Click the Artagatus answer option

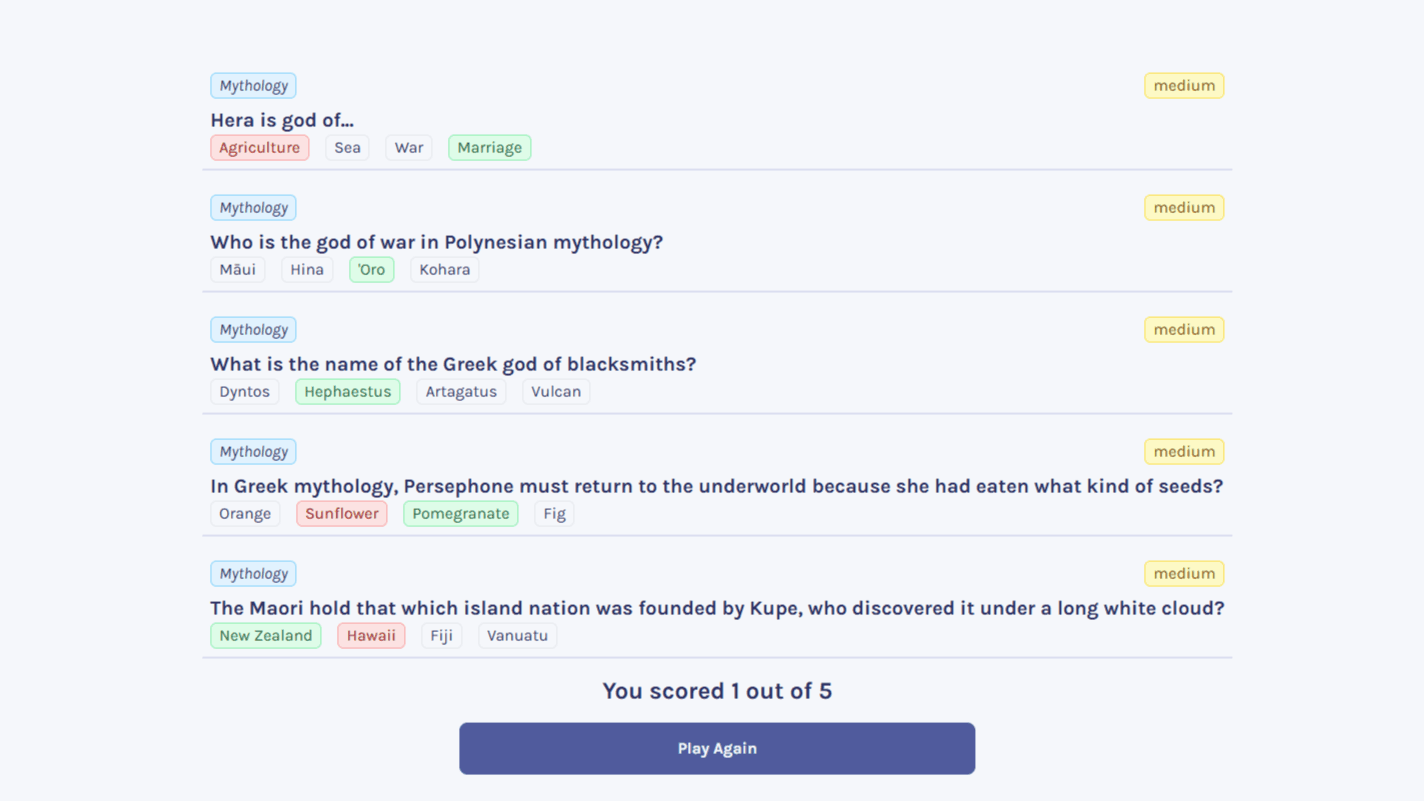[460, 391]
